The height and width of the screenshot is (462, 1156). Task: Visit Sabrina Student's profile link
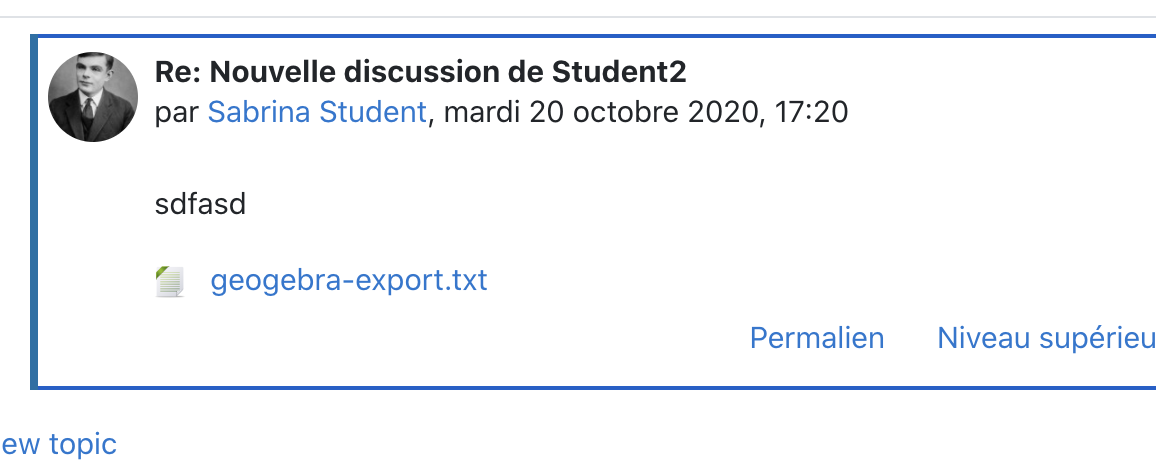tap(317, 113)
